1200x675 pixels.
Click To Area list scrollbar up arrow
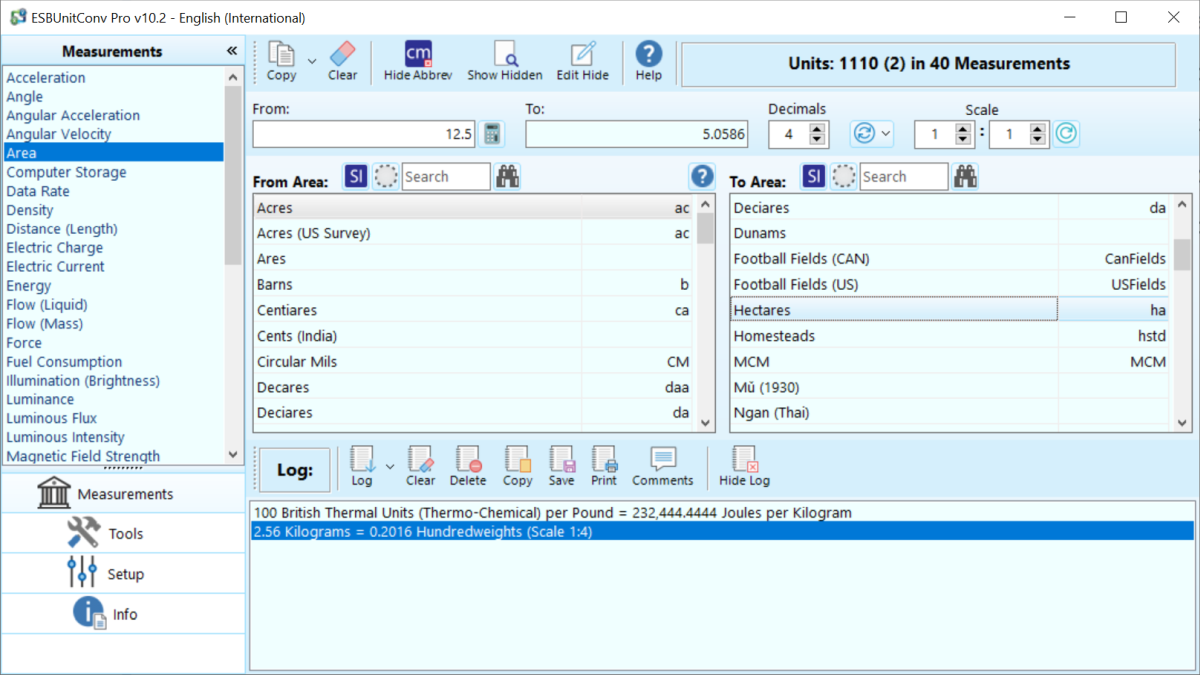[1182, 204]
